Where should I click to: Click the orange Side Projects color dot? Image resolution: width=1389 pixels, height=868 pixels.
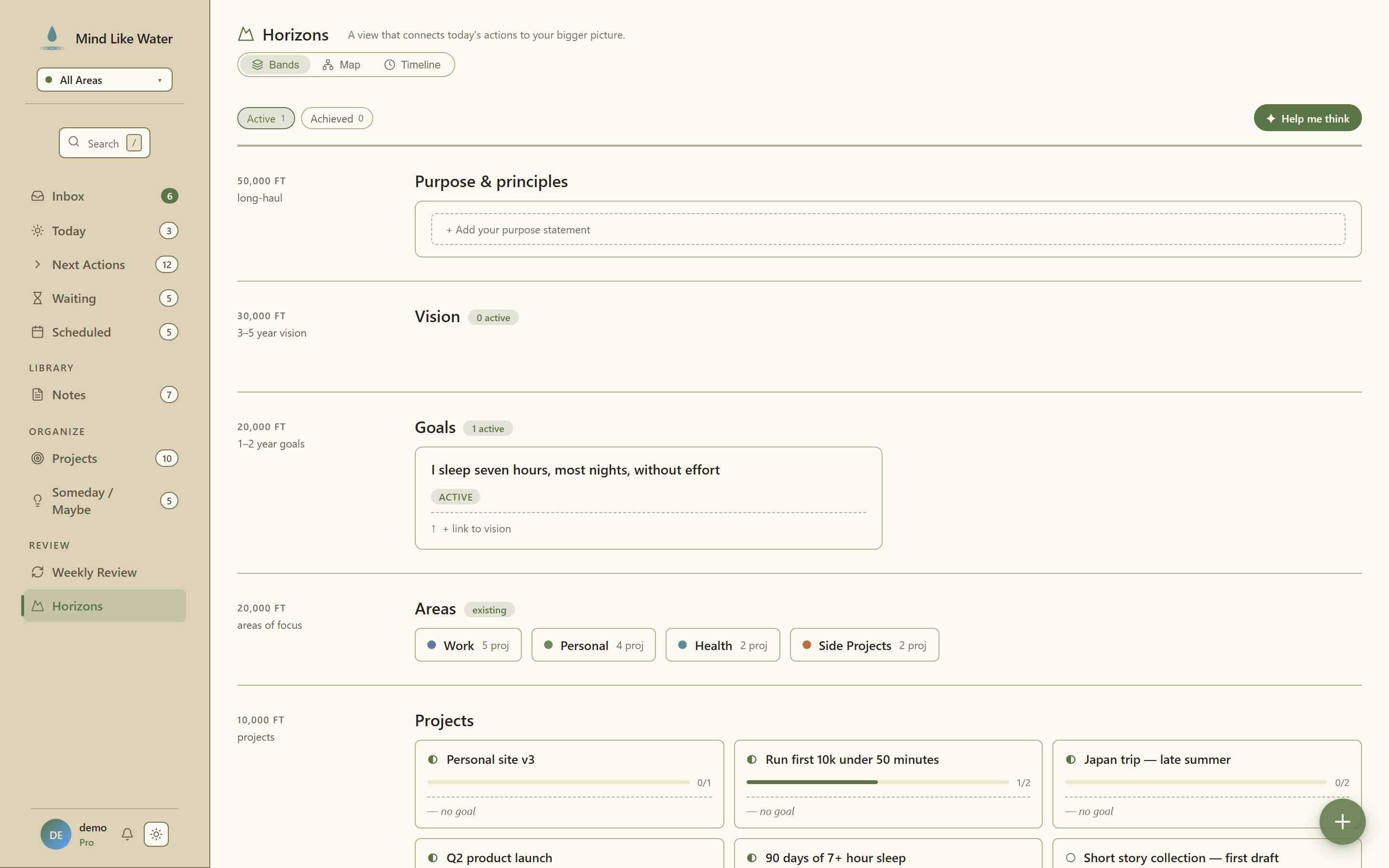[x=806, y=645]
